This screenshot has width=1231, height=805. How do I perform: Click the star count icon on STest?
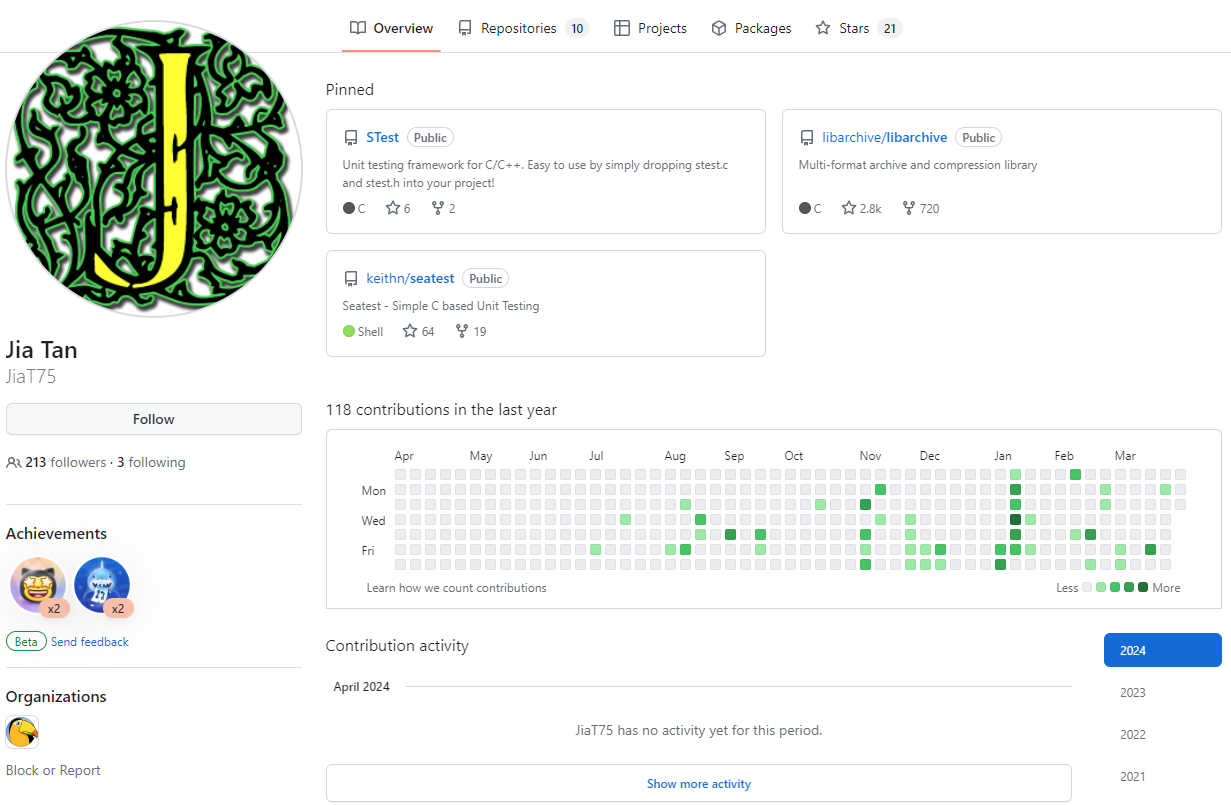click(x=393, y=208)
